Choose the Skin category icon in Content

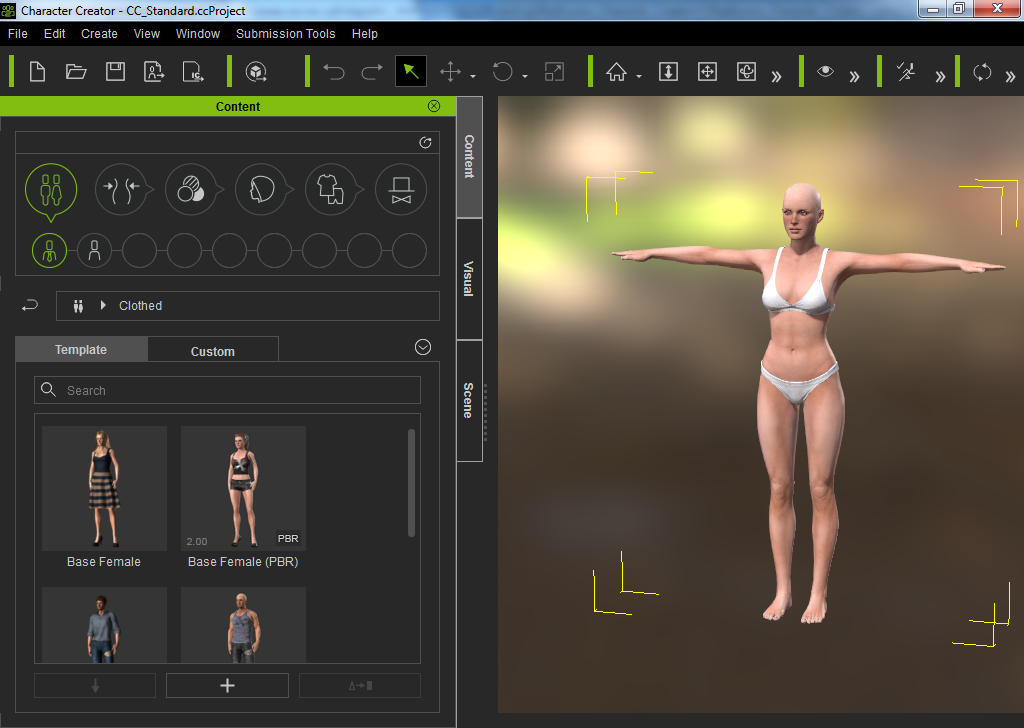pyautogui.click(x=190, y=189)
